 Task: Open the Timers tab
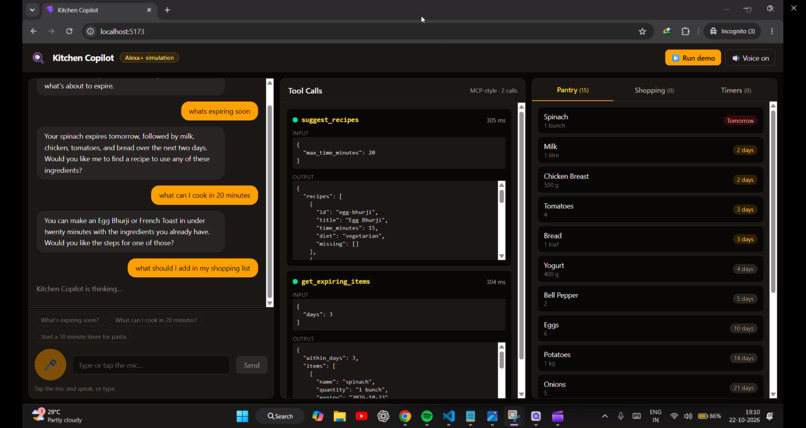coord(736,90)
